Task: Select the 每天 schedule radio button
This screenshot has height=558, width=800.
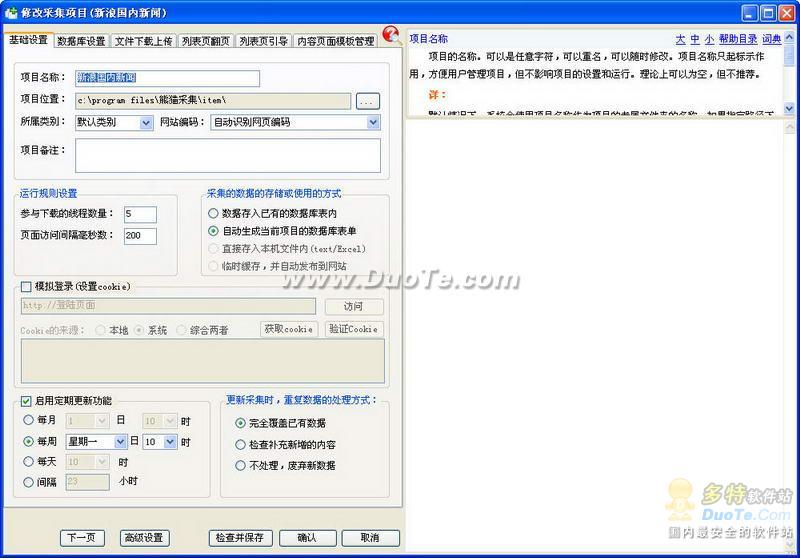Action: (28, 462)
